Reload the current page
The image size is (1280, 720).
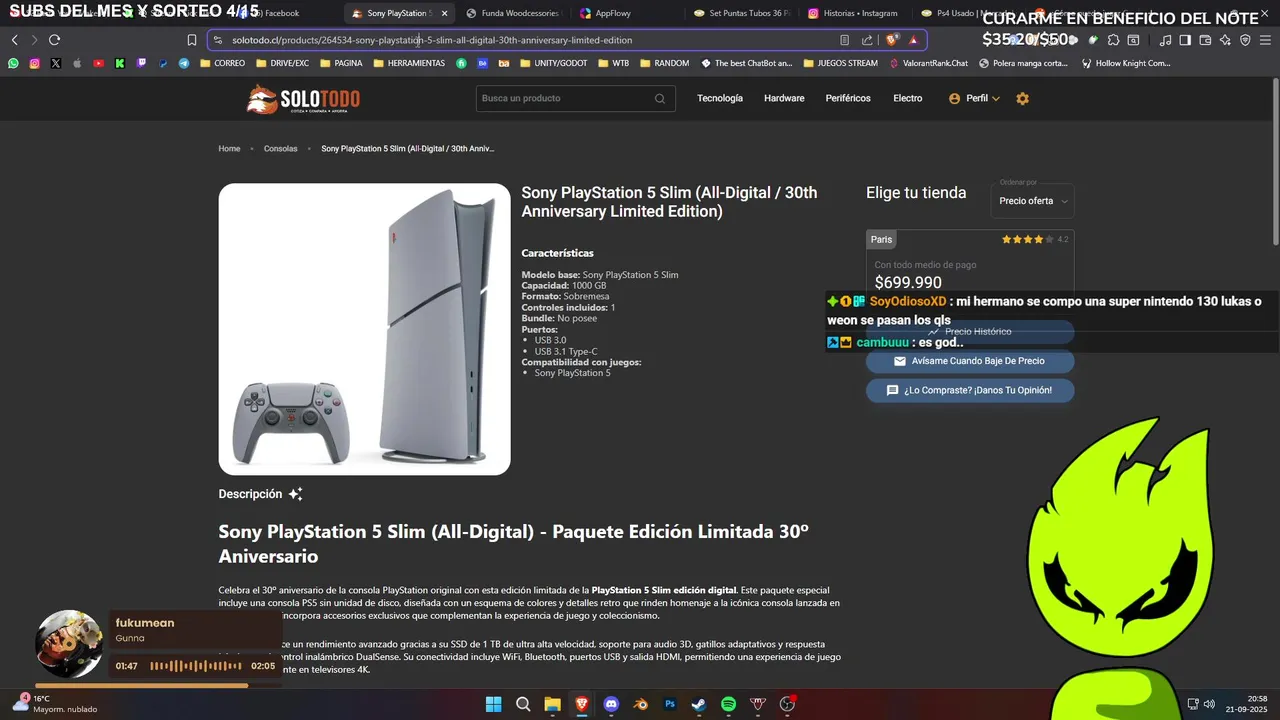coord(54,40)
